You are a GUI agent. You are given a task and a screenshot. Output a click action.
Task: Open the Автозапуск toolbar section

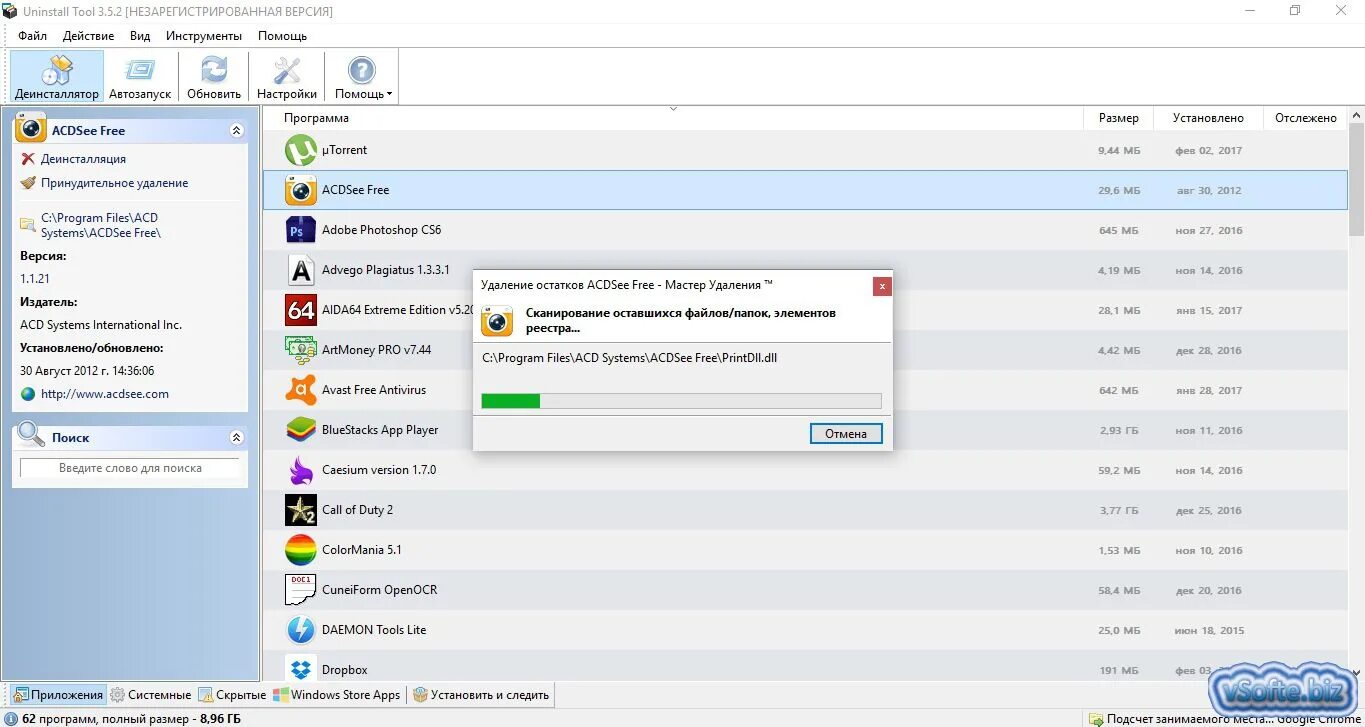pos(140,77)
